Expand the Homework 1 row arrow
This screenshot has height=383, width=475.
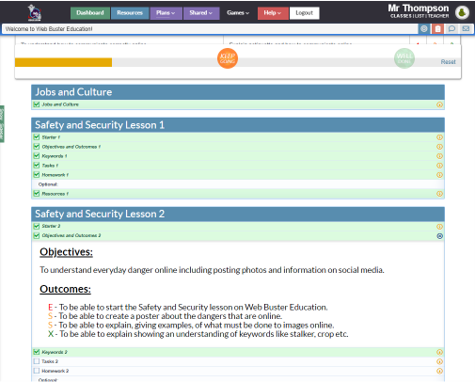coord(440,175)
